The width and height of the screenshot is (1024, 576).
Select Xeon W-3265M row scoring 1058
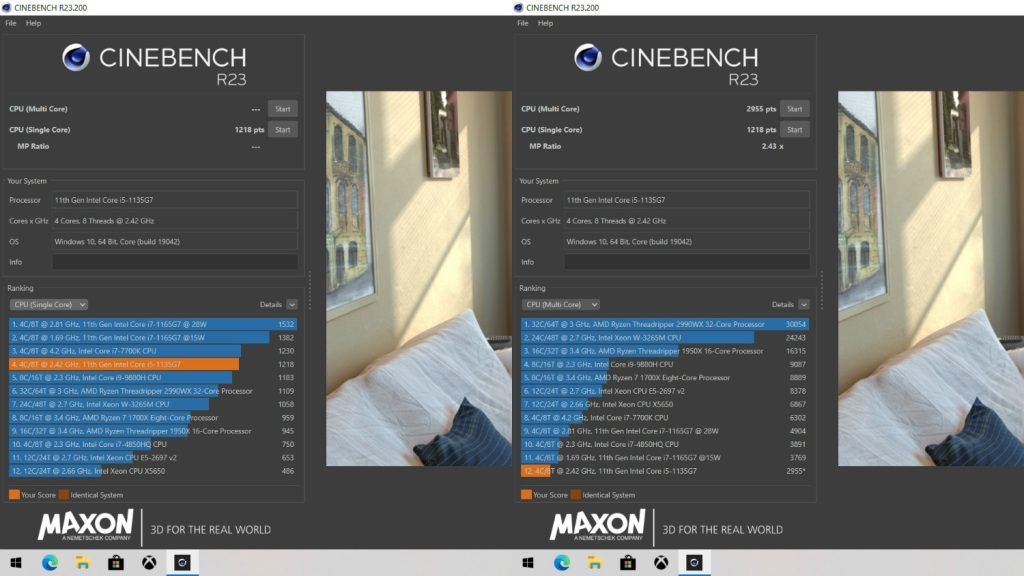click(x=153, y=404)
